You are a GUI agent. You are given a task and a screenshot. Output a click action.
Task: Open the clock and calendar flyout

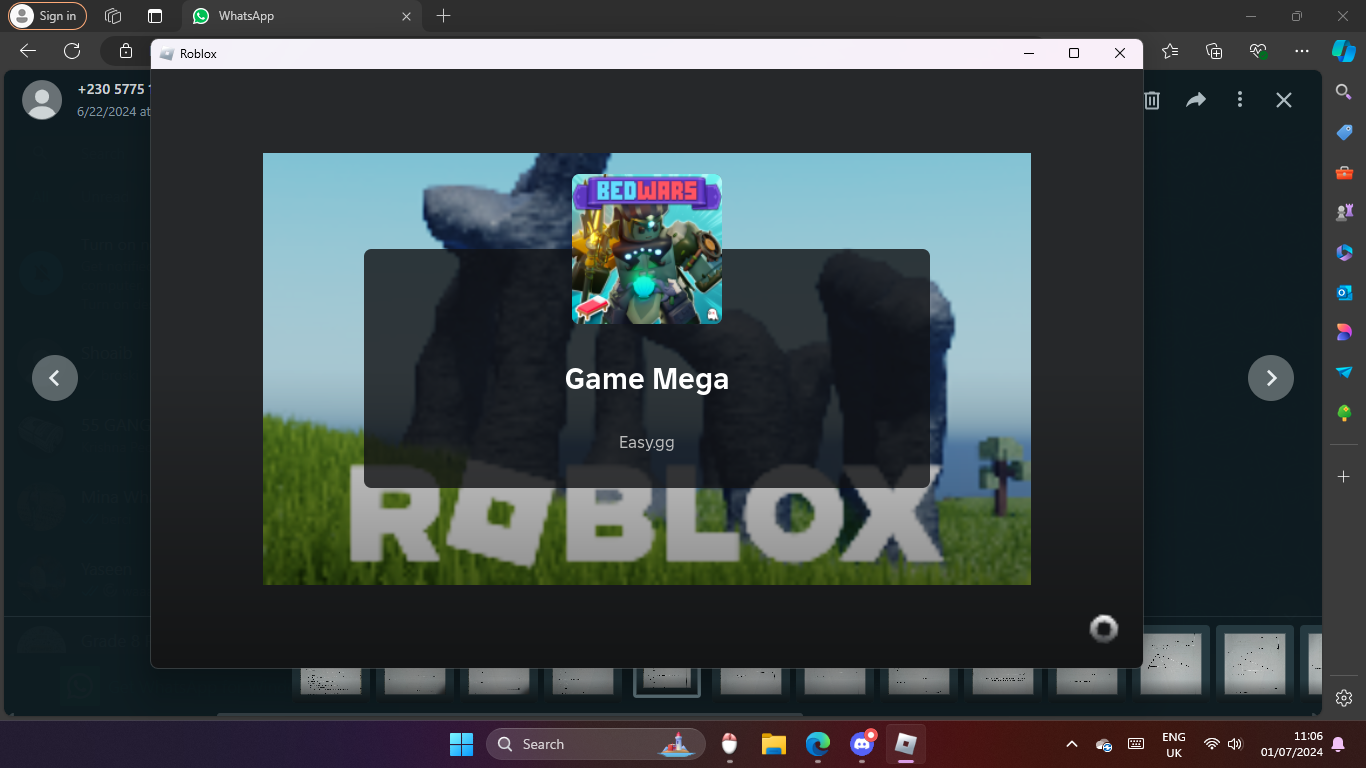pyautogui.click(x=1292, y=744)
